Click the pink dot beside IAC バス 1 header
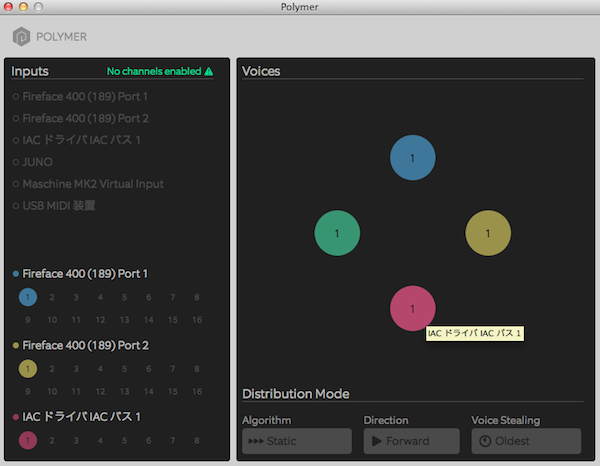Image resolution: width=600 pixels, height=466 pixels. (16, 417)
